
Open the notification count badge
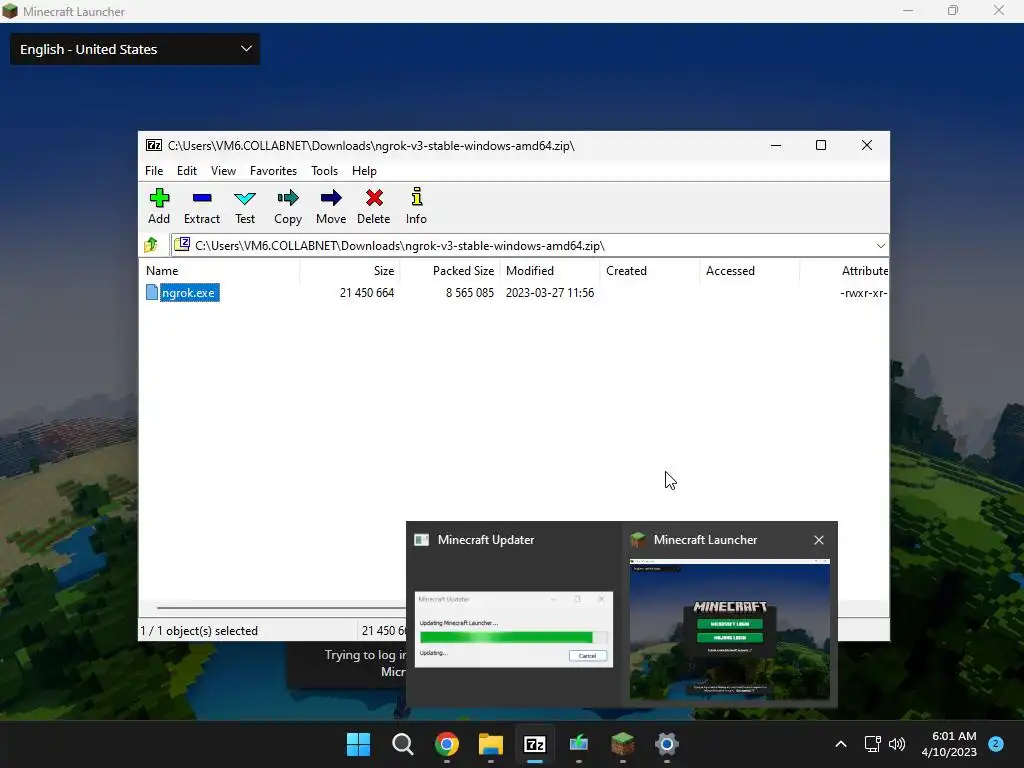point(996,744)
